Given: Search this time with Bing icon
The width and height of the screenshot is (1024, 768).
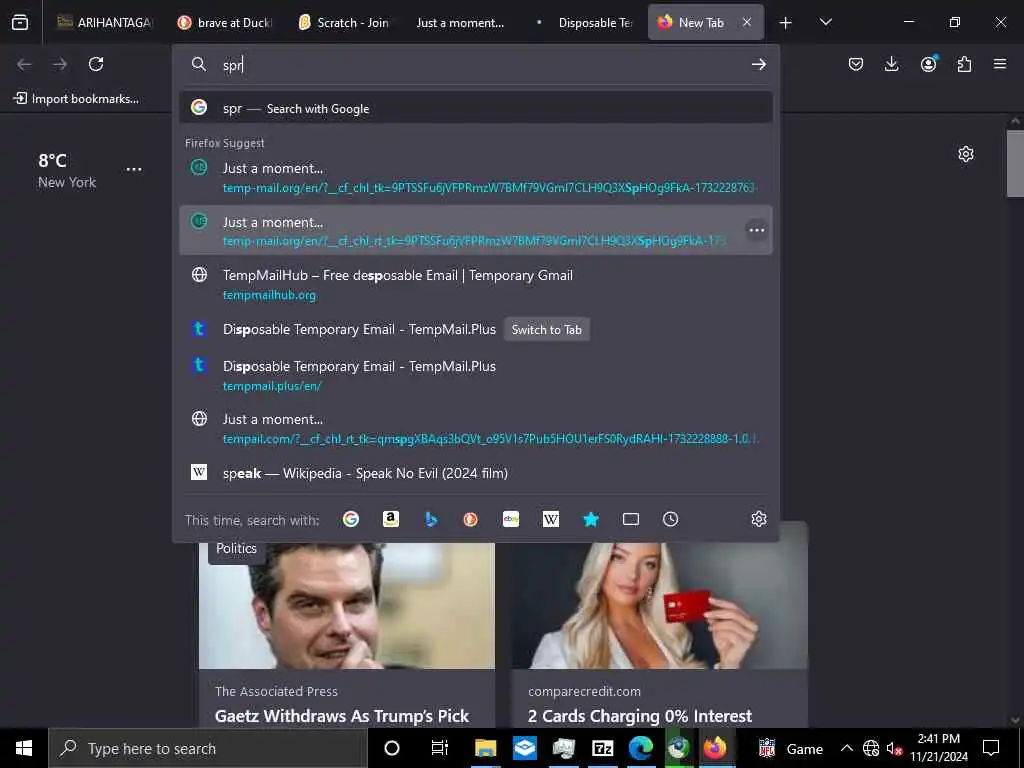Looking at the screenshot, I should [x=431, y=519].
